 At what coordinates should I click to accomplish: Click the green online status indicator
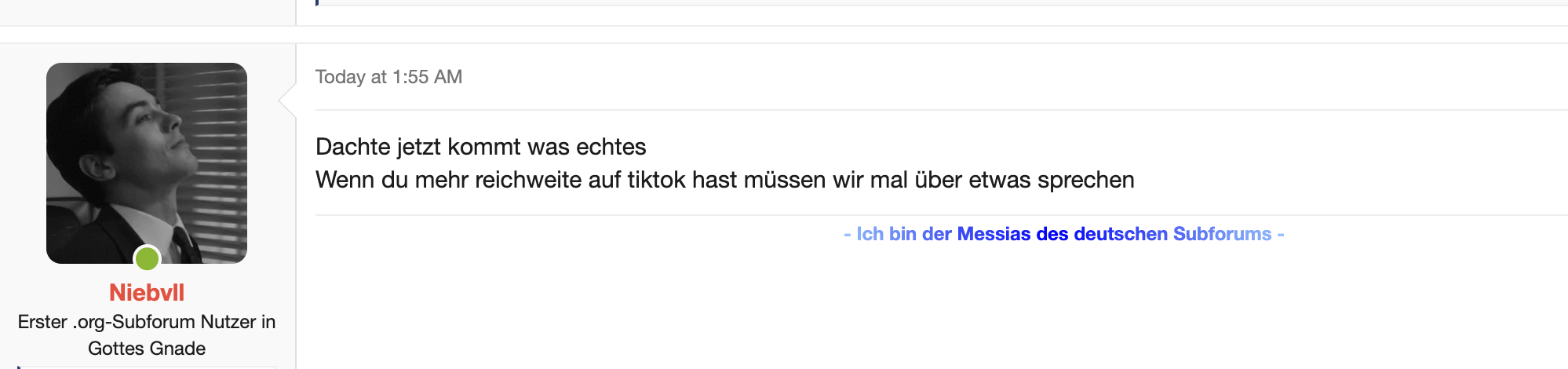tap(147, 258)
